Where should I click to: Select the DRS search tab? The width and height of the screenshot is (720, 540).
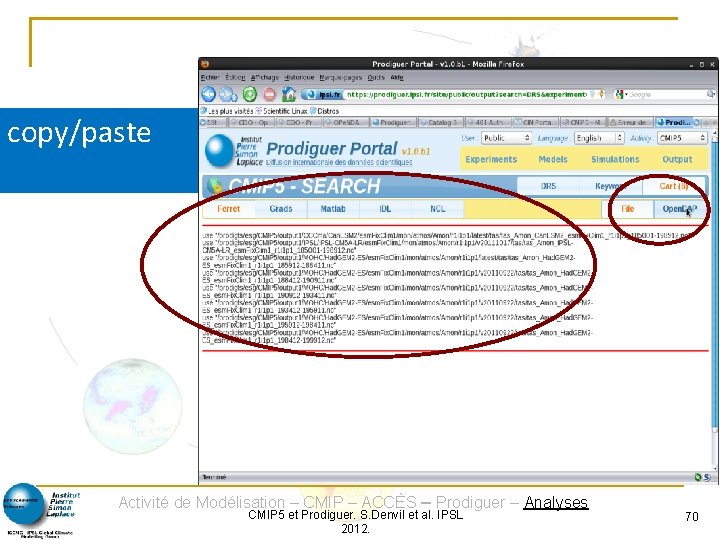pos(548,186)
